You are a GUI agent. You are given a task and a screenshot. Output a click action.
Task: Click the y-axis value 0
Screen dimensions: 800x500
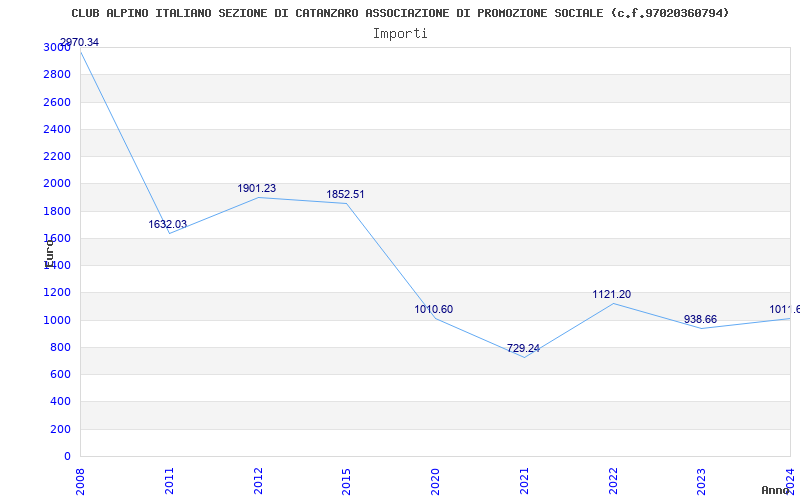click(67, 457)
